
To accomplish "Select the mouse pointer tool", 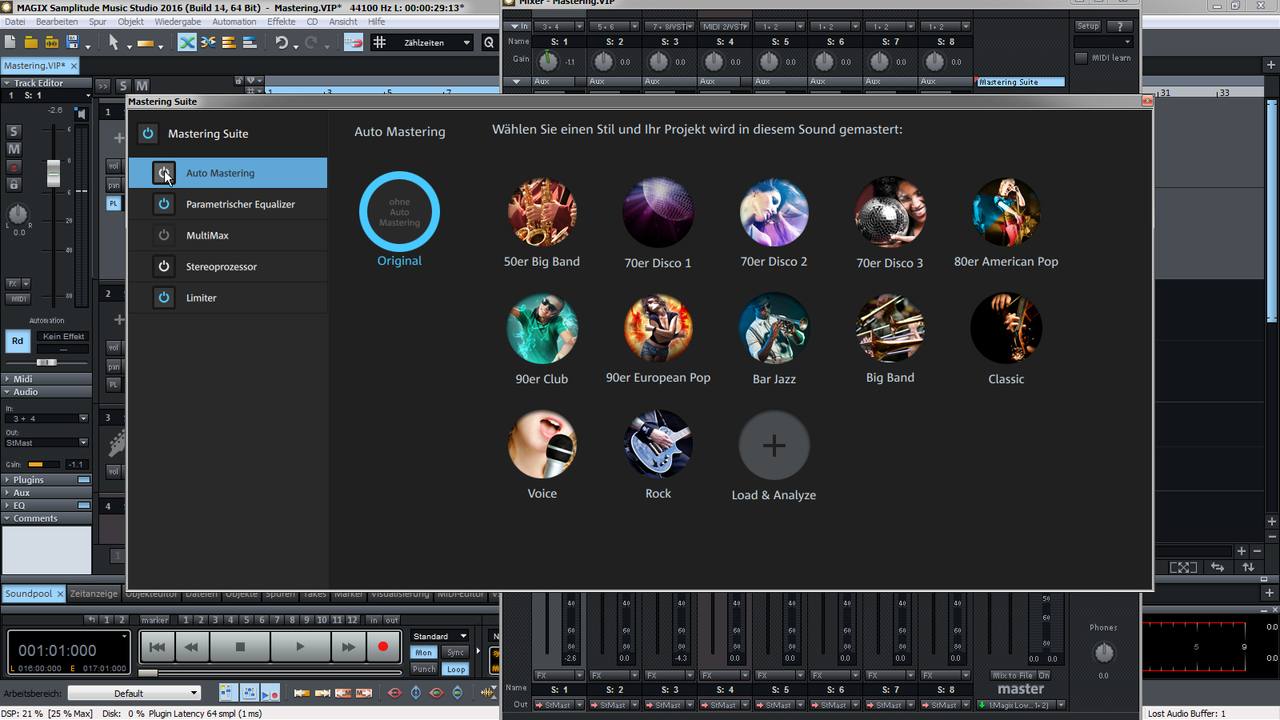I will pos(113,42).
